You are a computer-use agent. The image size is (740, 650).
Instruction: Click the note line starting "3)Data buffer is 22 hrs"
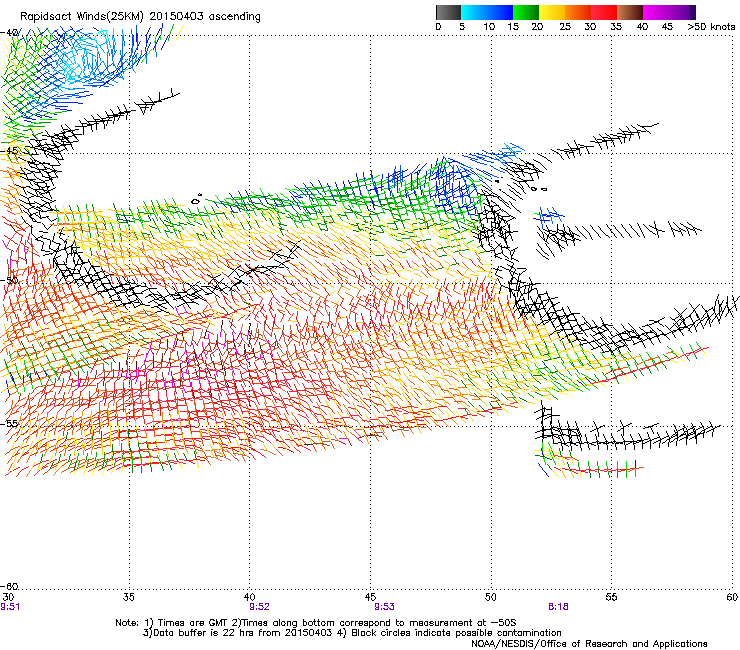(x=352, y=633)
